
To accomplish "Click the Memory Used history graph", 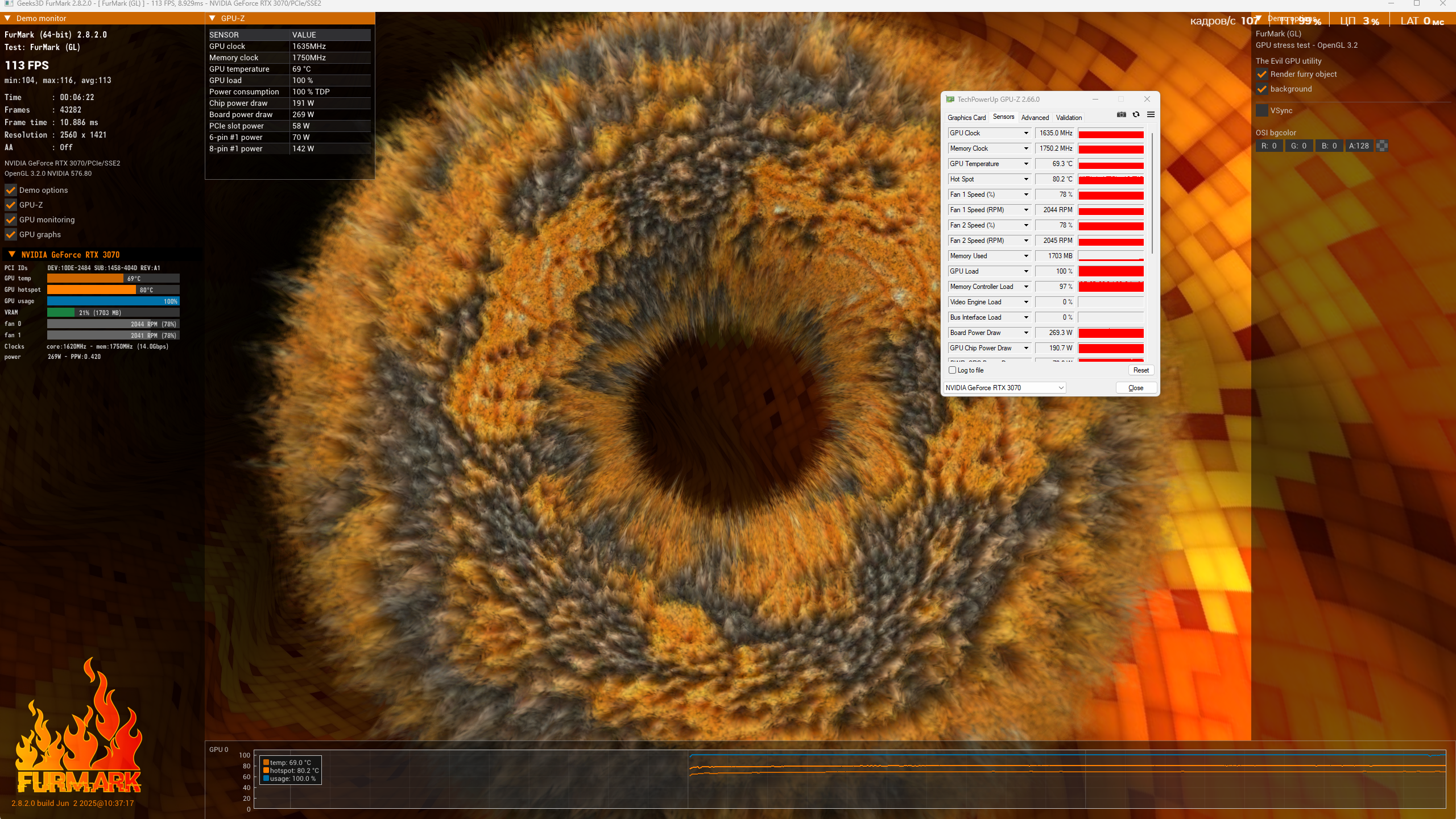I will point(1111,256).
